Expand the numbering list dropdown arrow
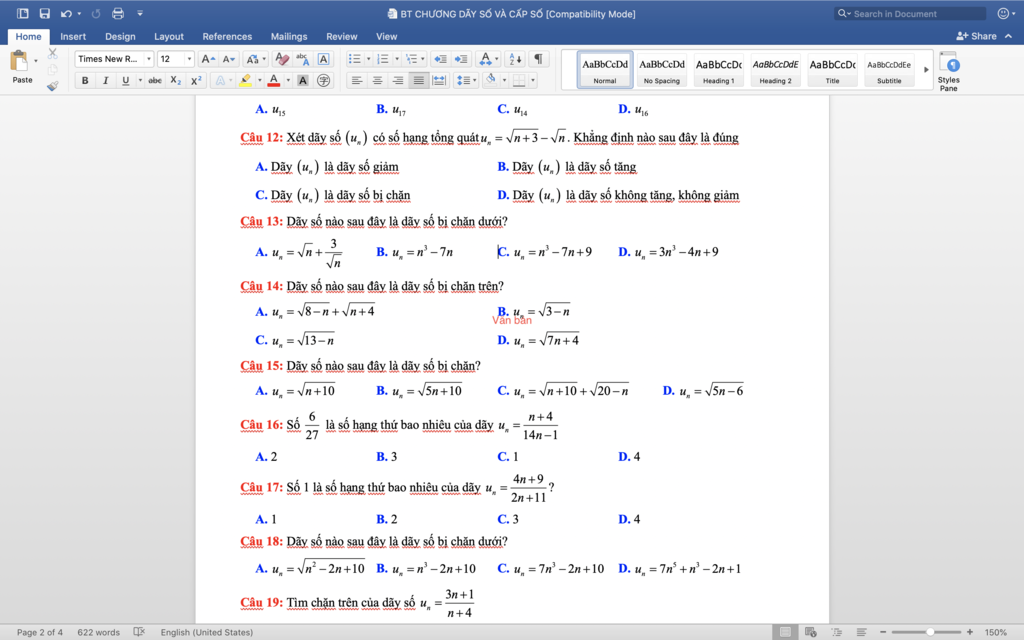 click(396, 59)
